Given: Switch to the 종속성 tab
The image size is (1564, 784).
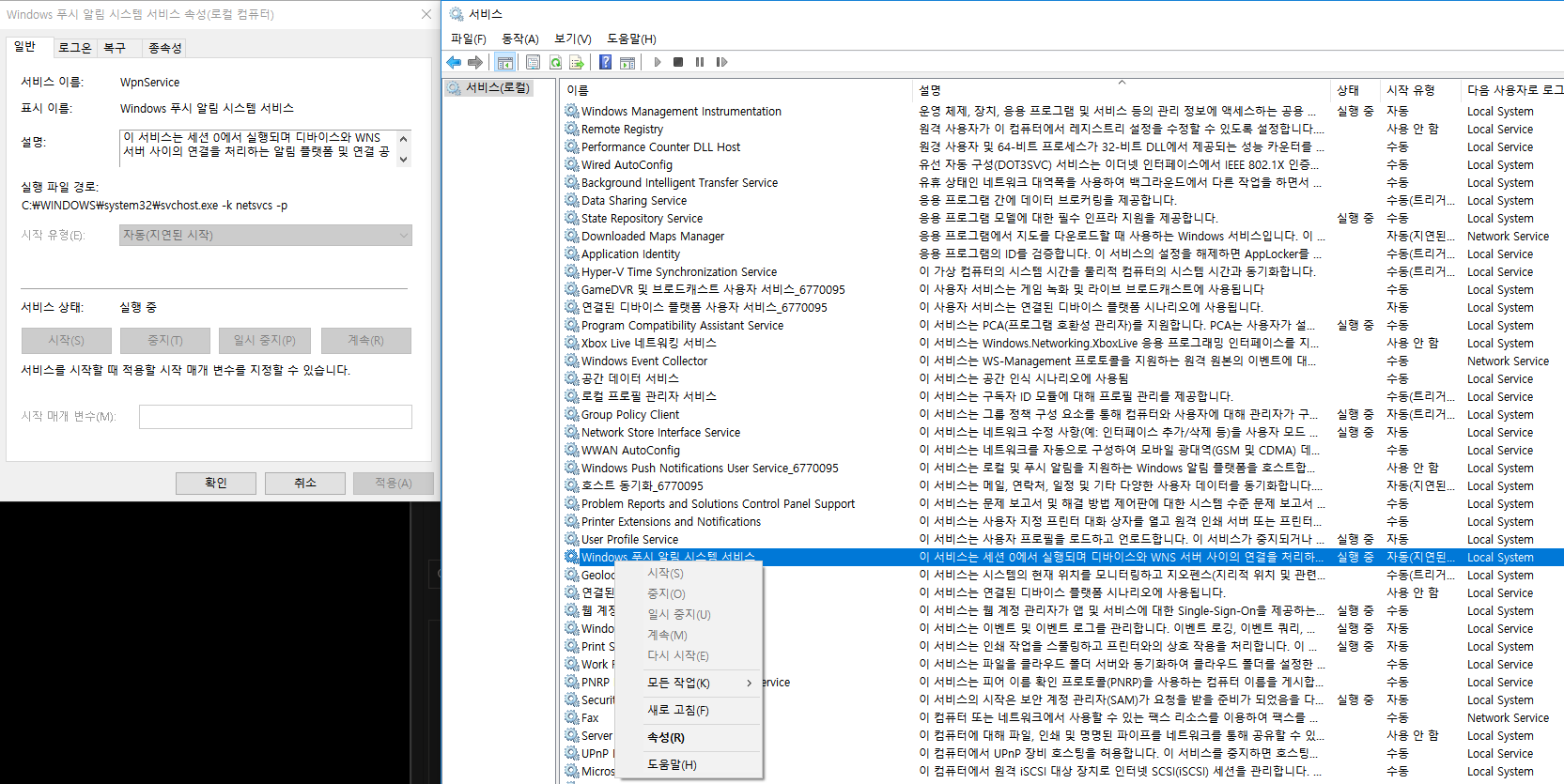Looking at the screenshot, I should click(164, 48).
